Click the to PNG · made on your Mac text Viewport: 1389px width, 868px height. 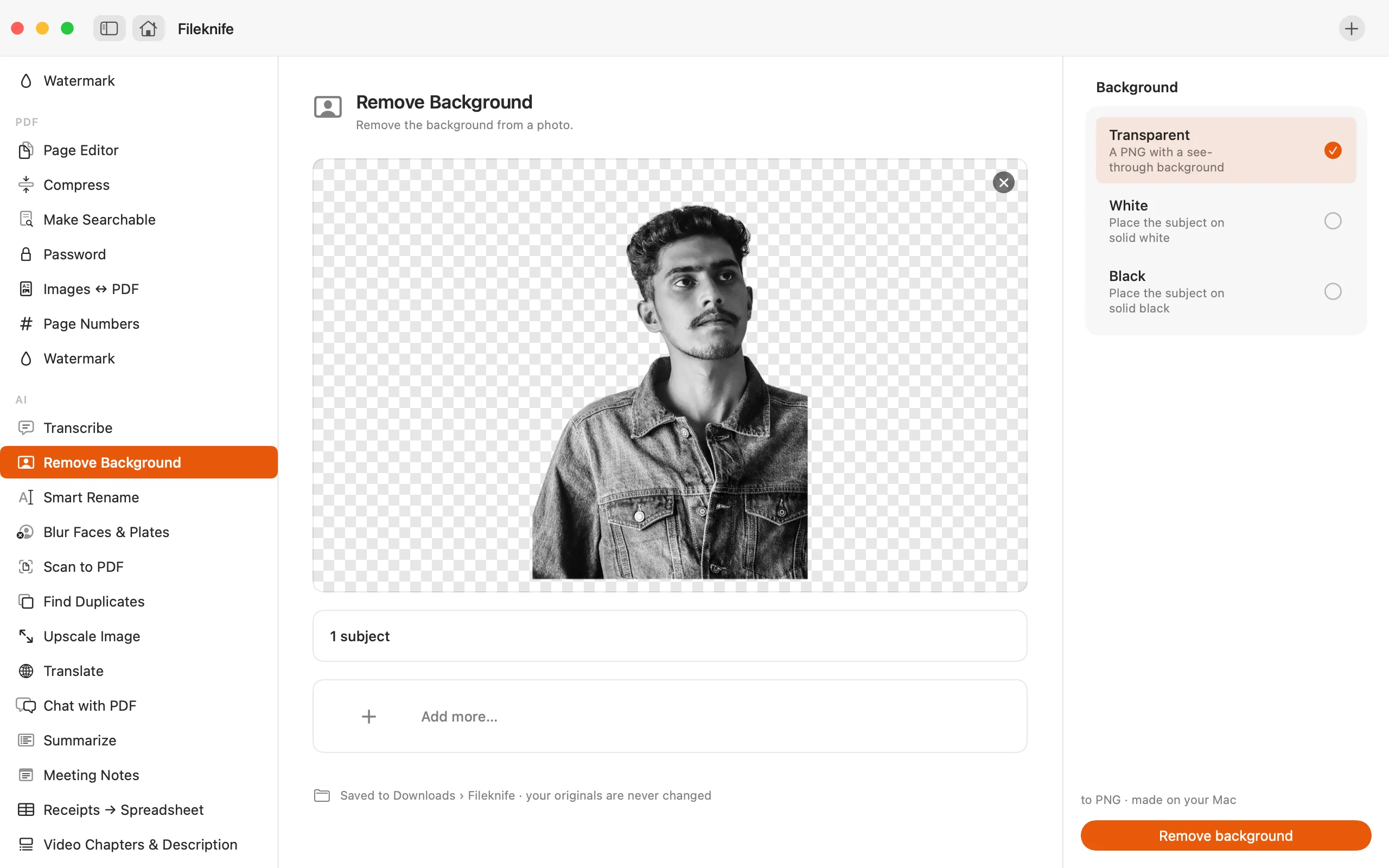(1158, 800)
